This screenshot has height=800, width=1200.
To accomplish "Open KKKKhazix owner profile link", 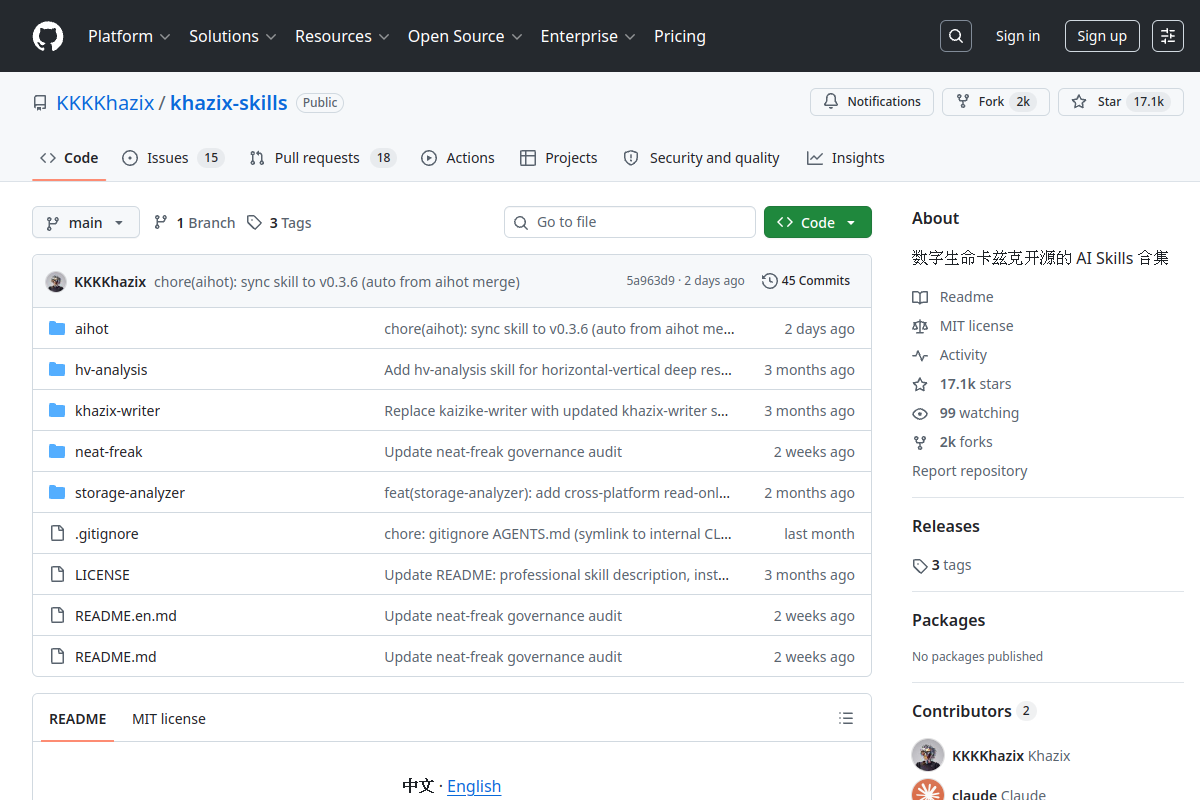I will tap(105, 102).
